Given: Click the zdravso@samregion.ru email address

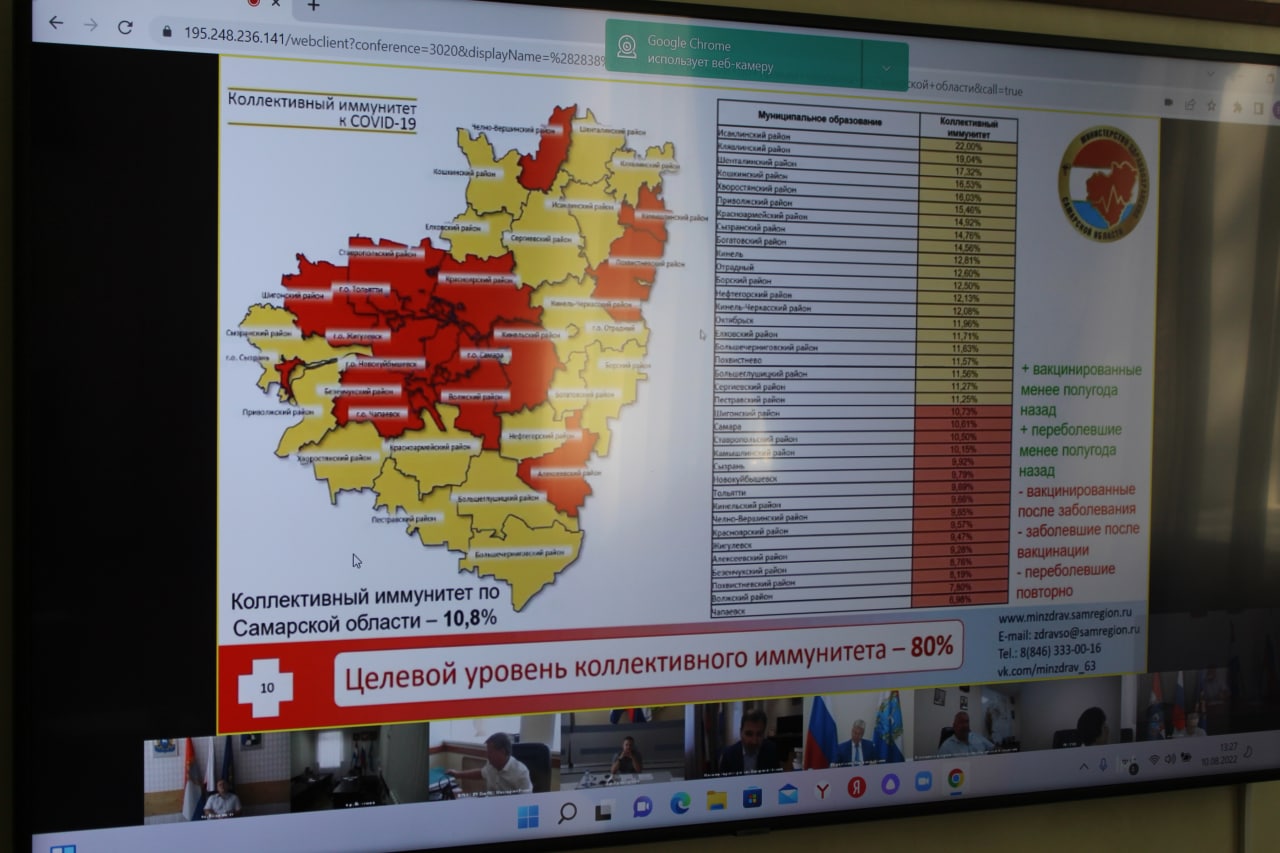Looking at the screenshot, I should coord(1084,634).
